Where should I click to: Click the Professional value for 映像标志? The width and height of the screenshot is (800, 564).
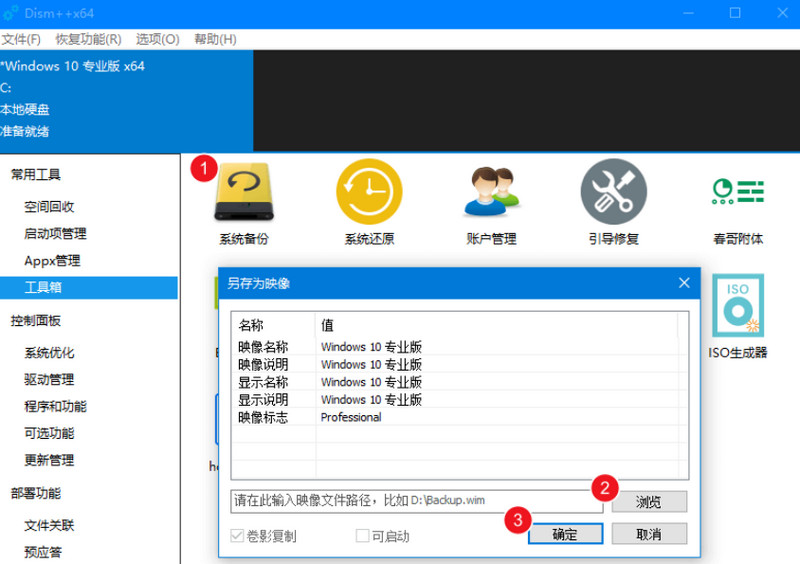(x=351, y=418)
